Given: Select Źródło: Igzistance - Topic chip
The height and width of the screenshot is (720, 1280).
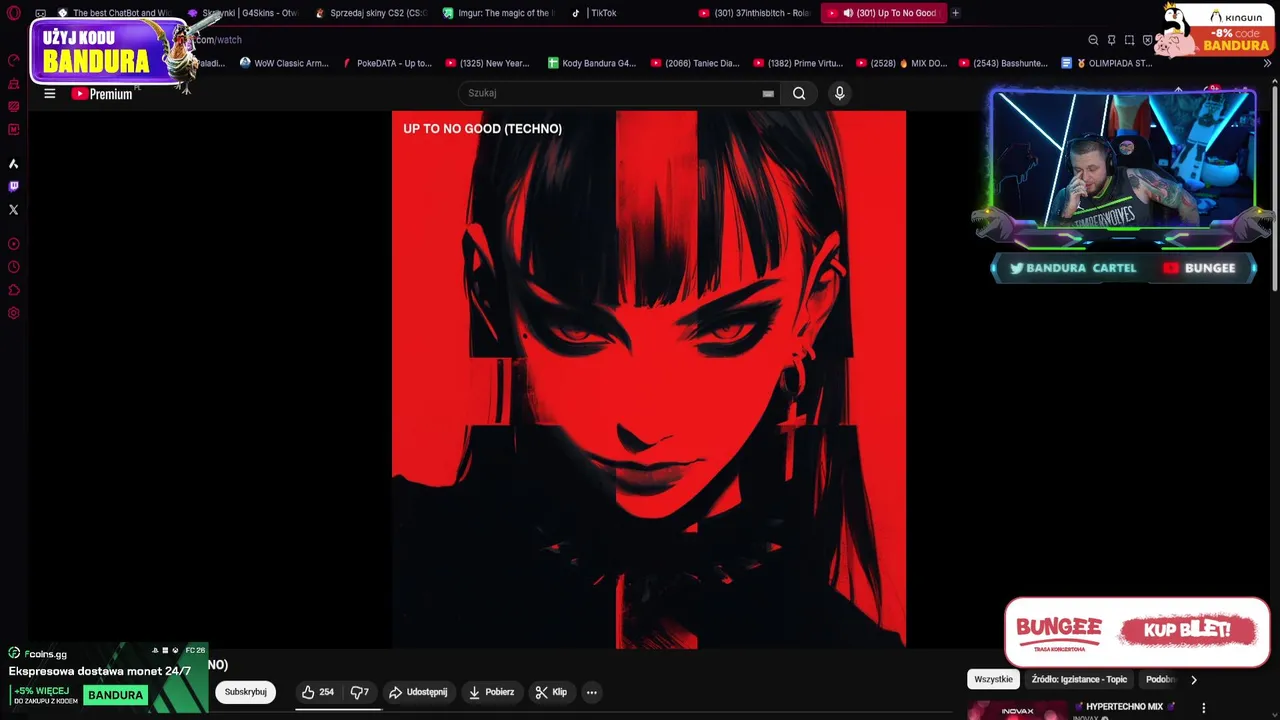Looking at the screenshot, I should click(x=1079, y=680).
